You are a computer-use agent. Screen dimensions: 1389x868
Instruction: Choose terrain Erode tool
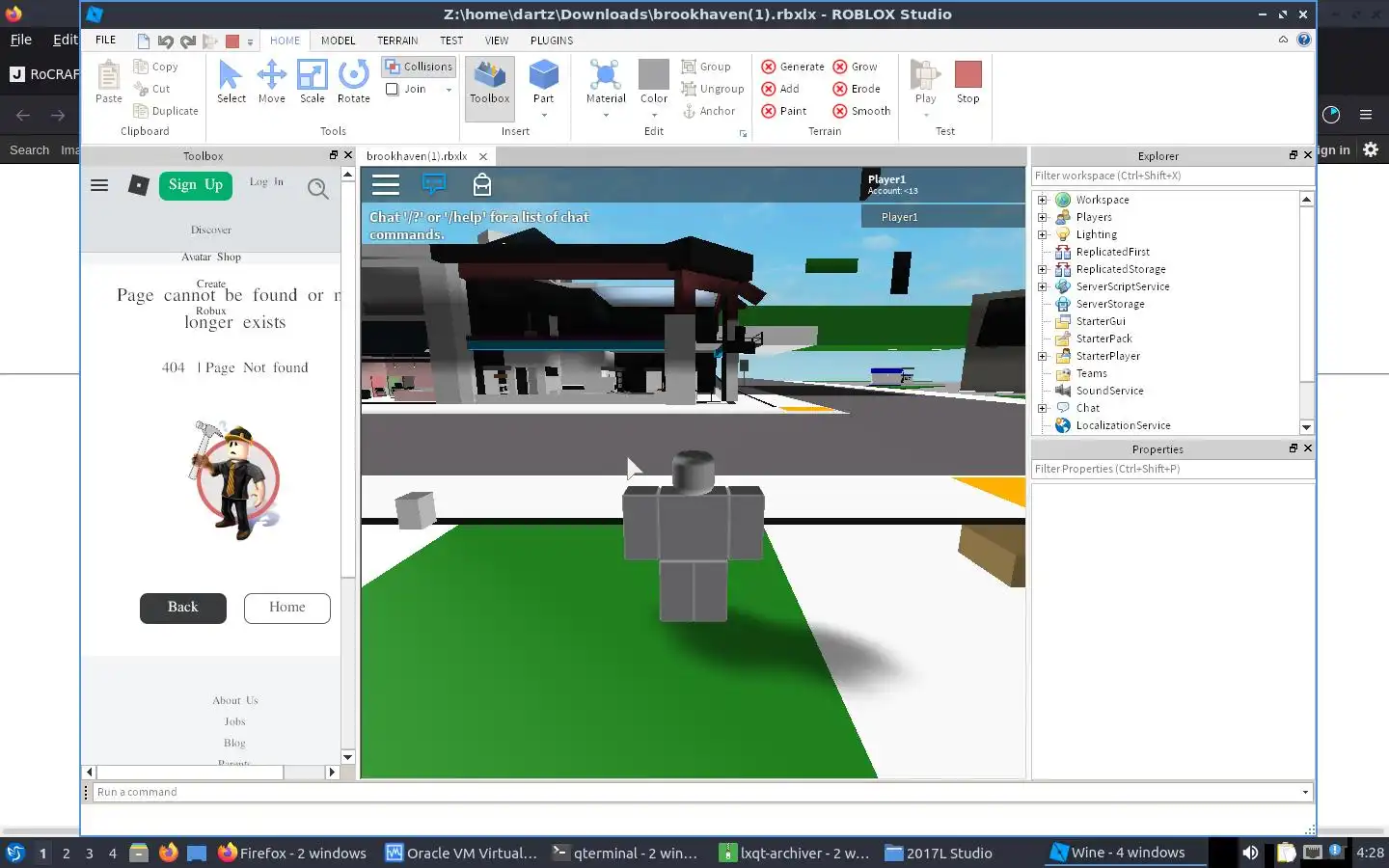pyautogui.click(x=857, y=89)
